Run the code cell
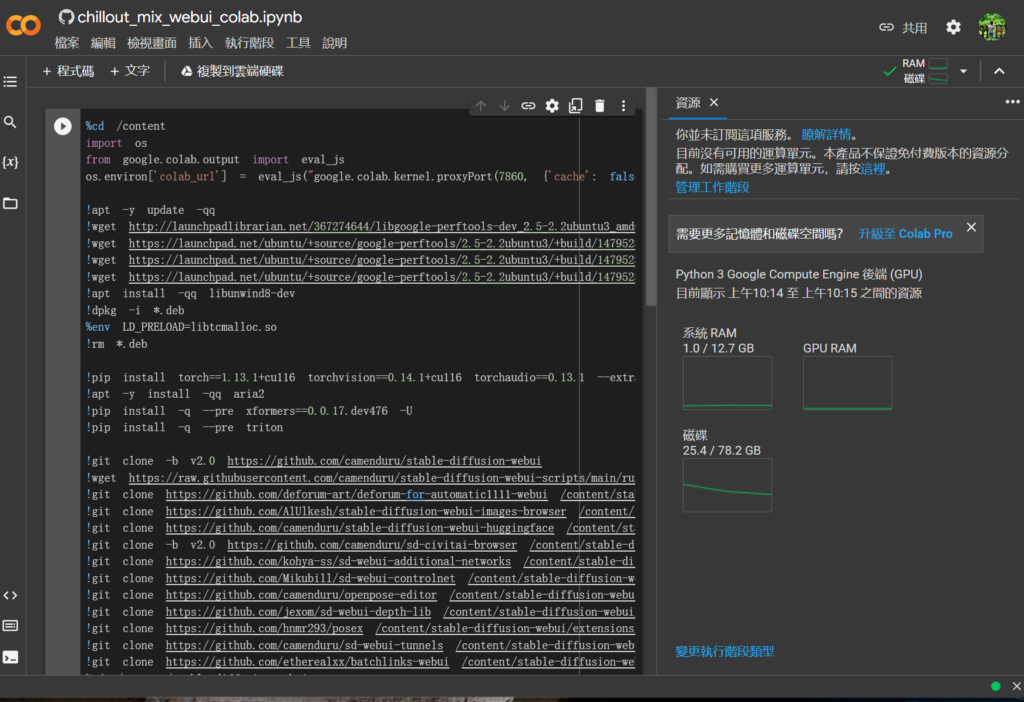Viewport: 1024px width, 702px height. point(62,126)
